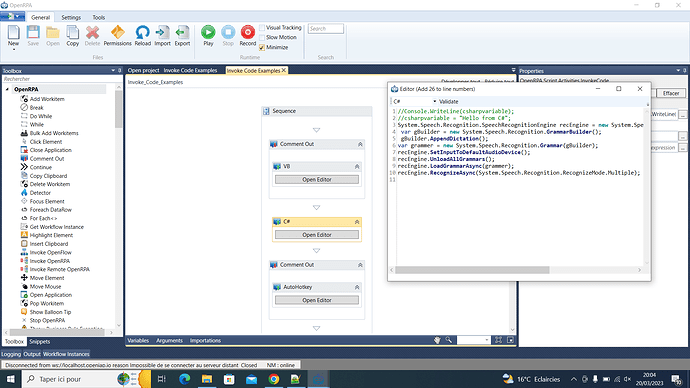Click the Toolbox vertical scrollbar thumb
This screenshot has height=388, width=690.
[118, 110]
